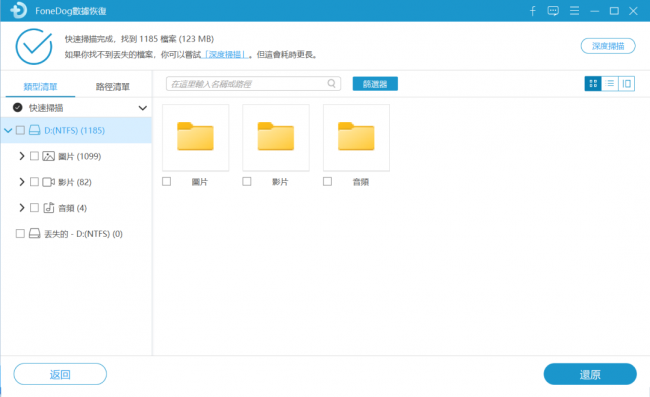Tick checkbox under 音頻 folder thumbnail

click(x=327, y=182)
